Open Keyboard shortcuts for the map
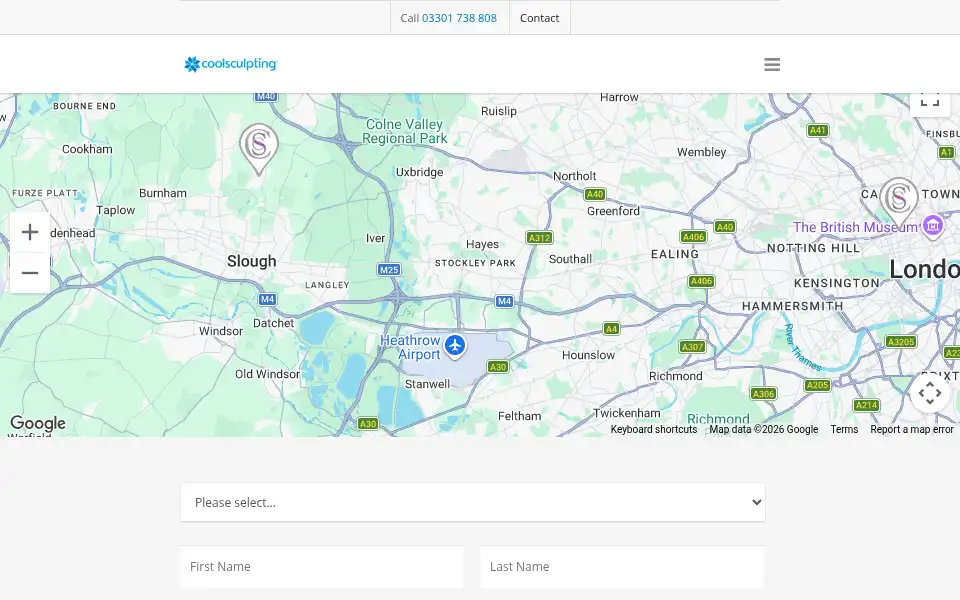This screenshot has height=600, width=960. tap(653, 429)
